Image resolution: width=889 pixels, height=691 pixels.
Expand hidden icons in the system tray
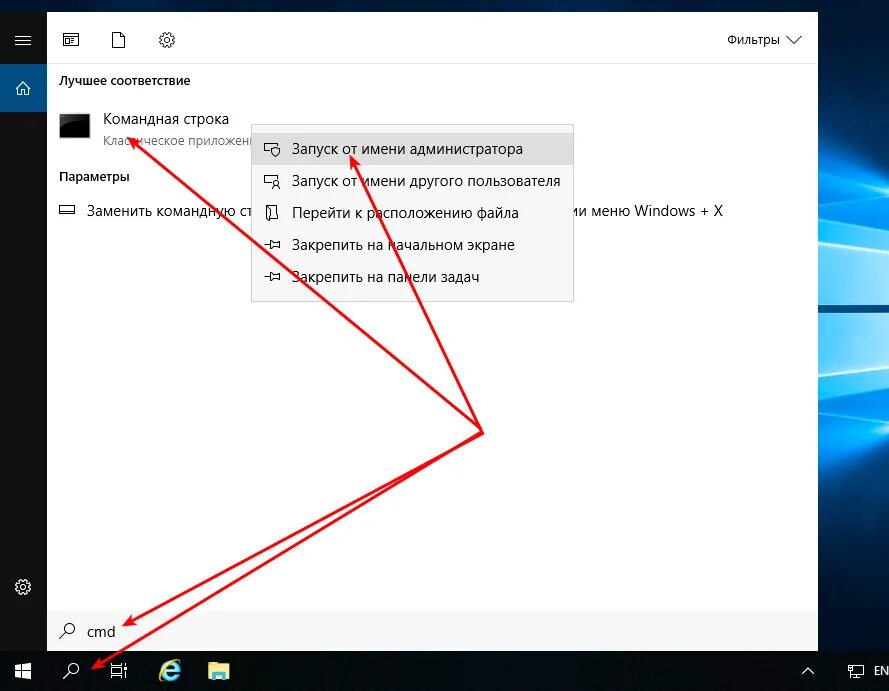(x=808, y=670)
